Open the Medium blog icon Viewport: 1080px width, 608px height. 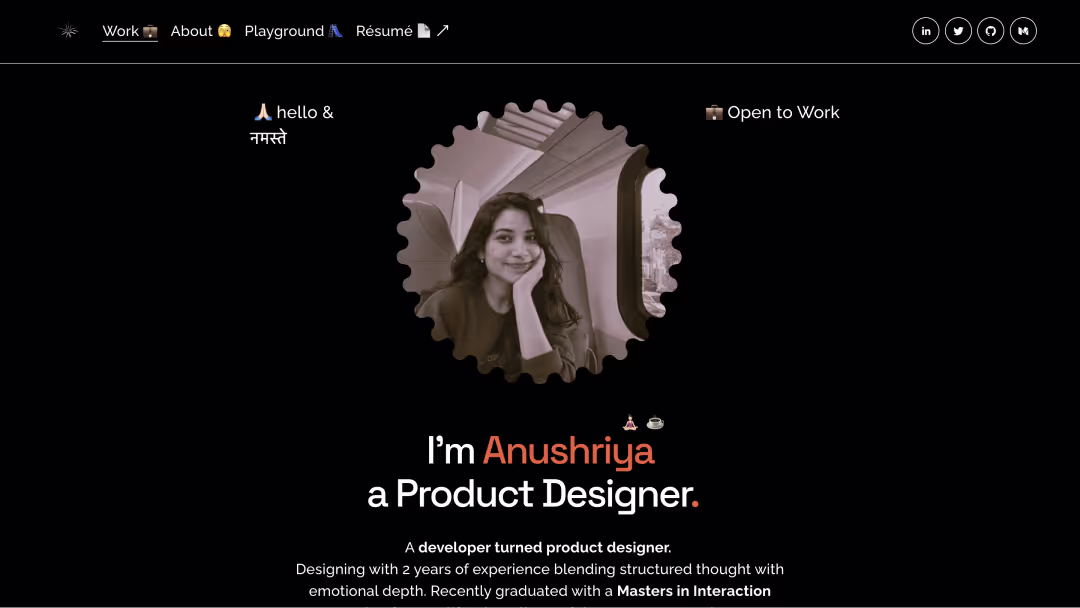(1023, 31)
